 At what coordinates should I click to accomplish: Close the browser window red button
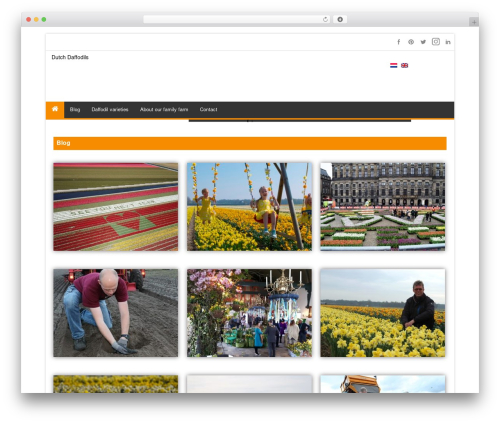pyautogui.click(x=29, y=20)
